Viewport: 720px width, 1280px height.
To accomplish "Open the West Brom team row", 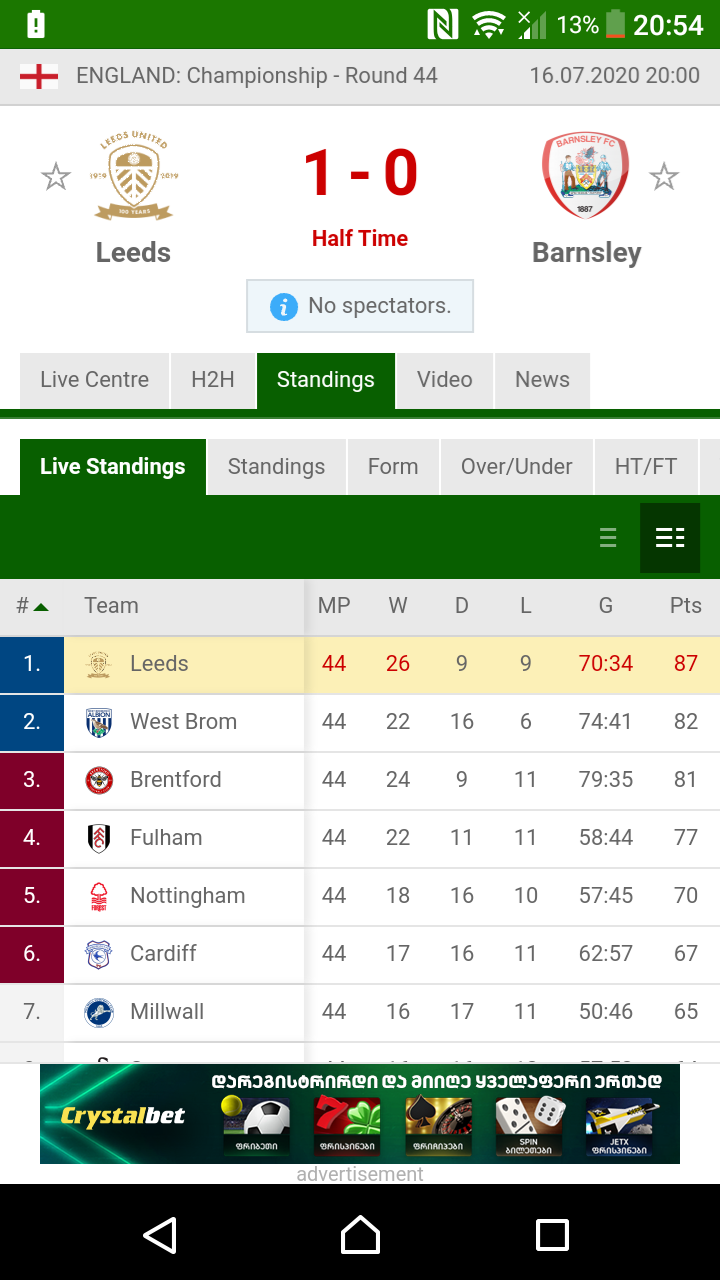I will point(184,722).
